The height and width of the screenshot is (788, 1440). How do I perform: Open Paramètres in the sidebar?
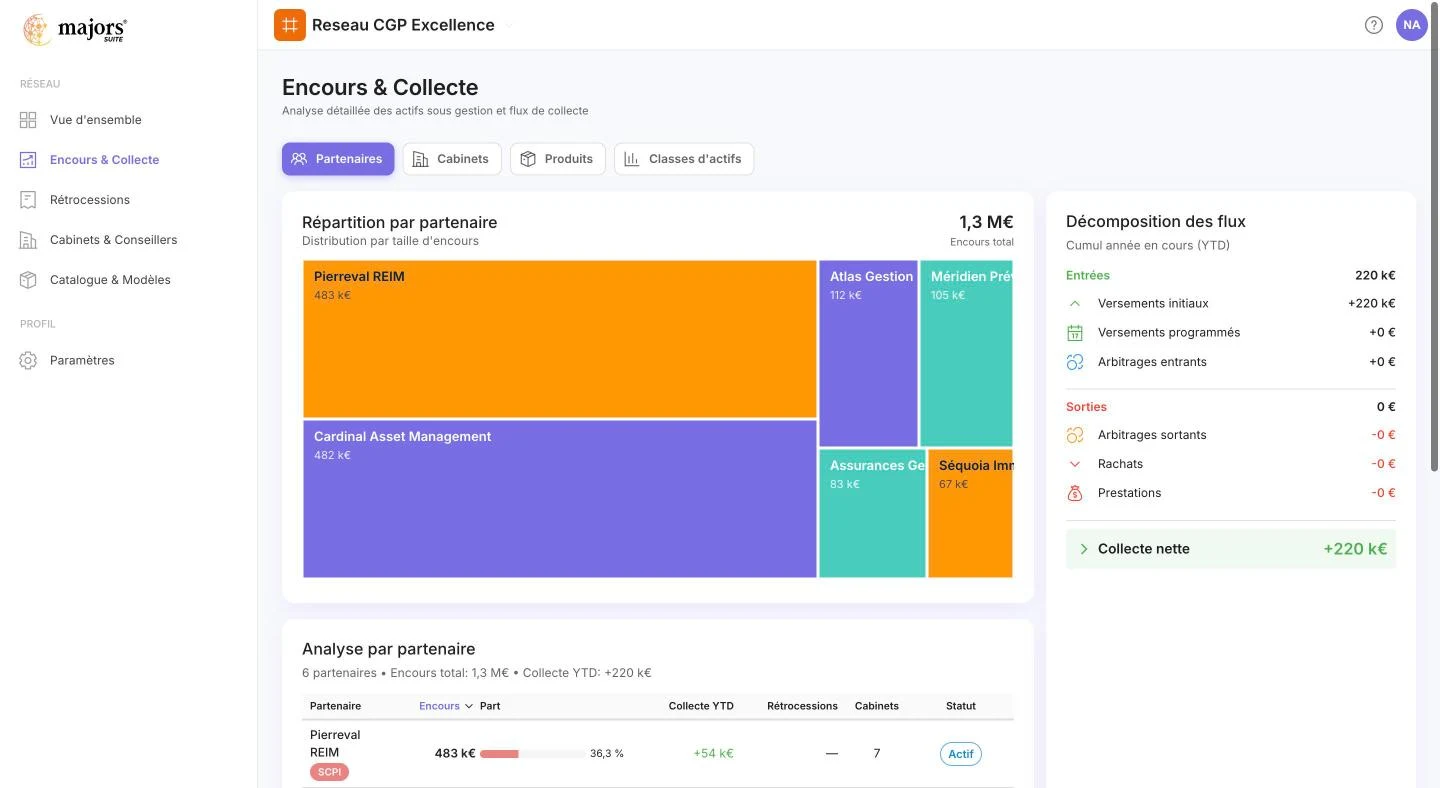(82, 360)
